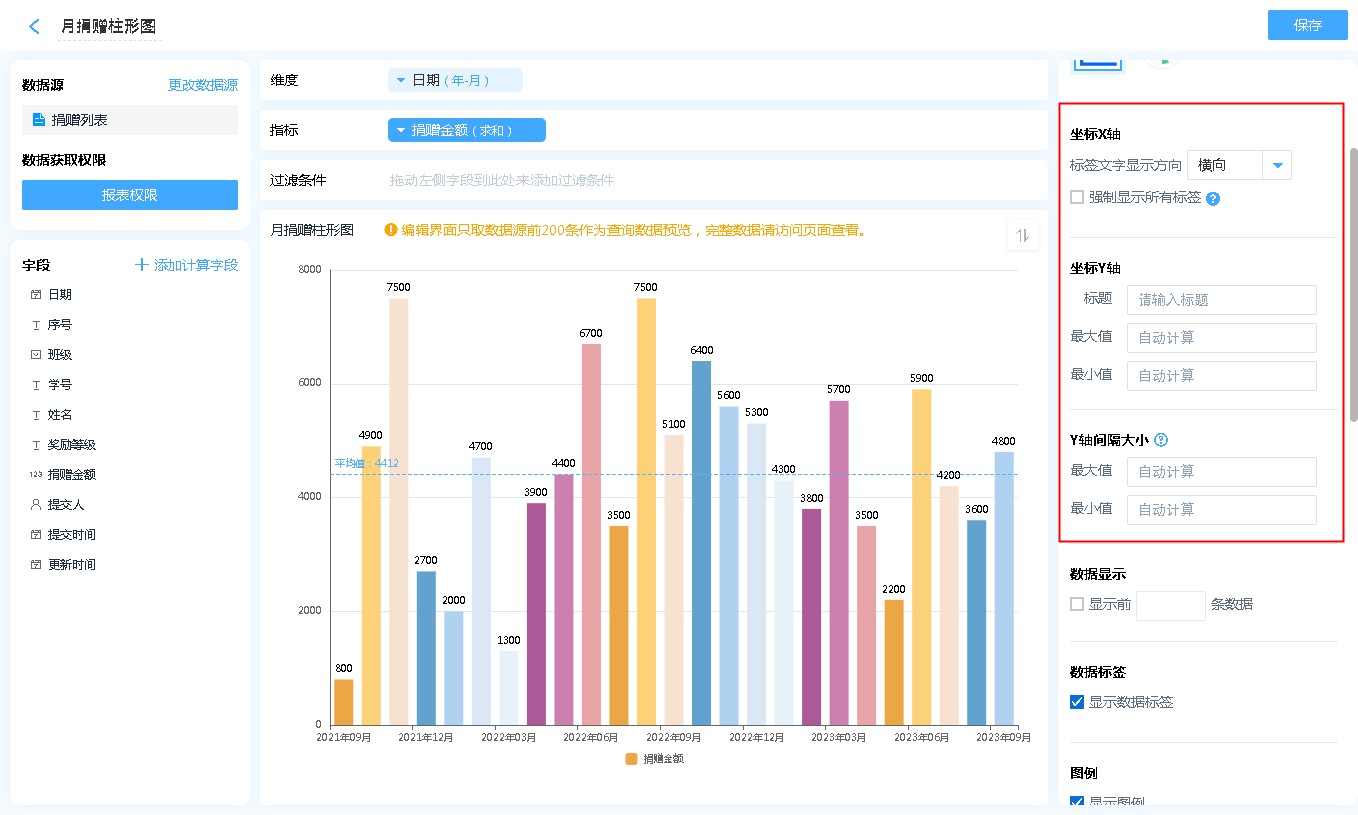Click the plus icon for 添加计算字段
Image resolution: width=1358 pixels, height=815 pixels.
[141, 265]
